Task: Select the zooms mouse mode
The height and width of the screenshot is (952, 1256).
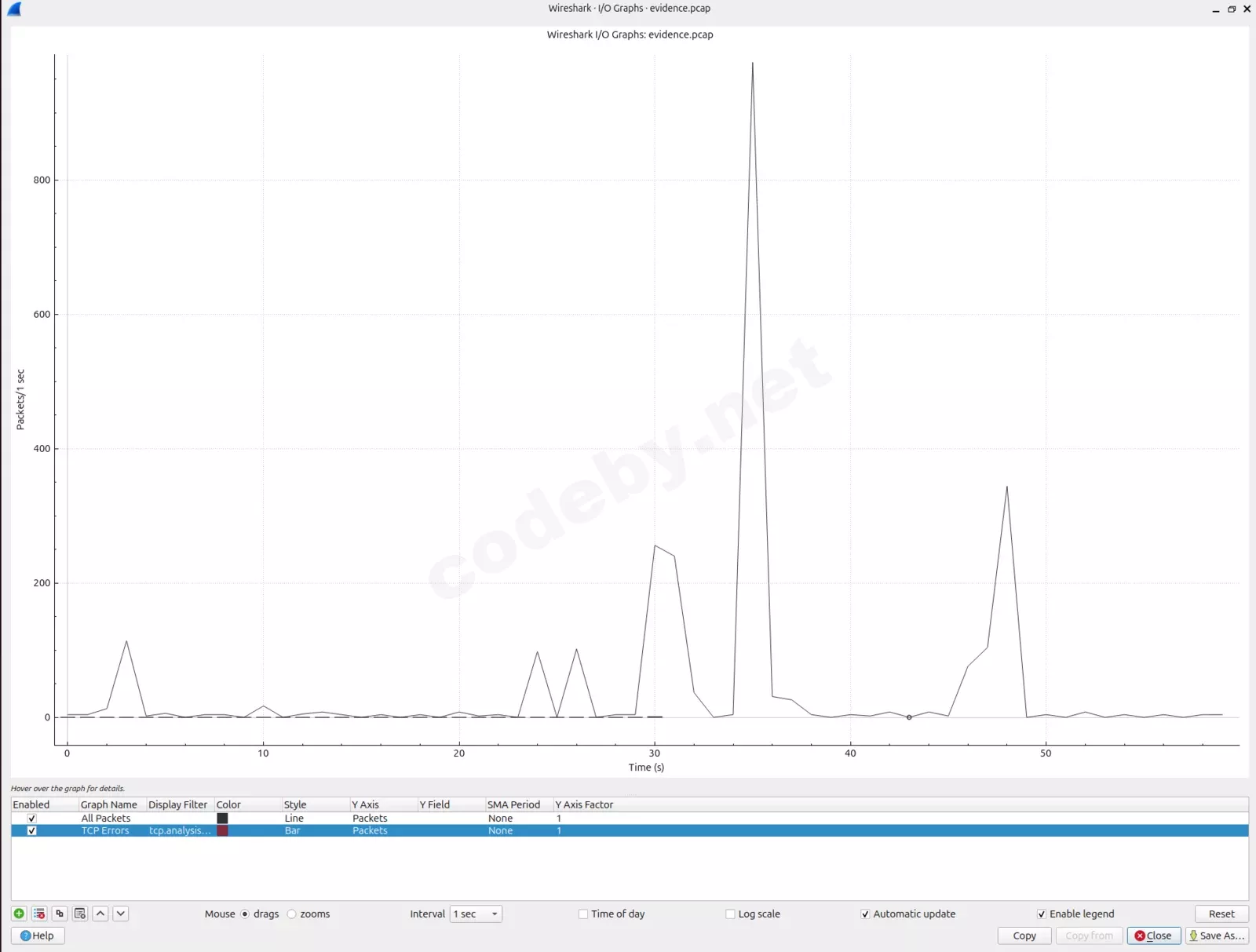Action: pos(291,914)
